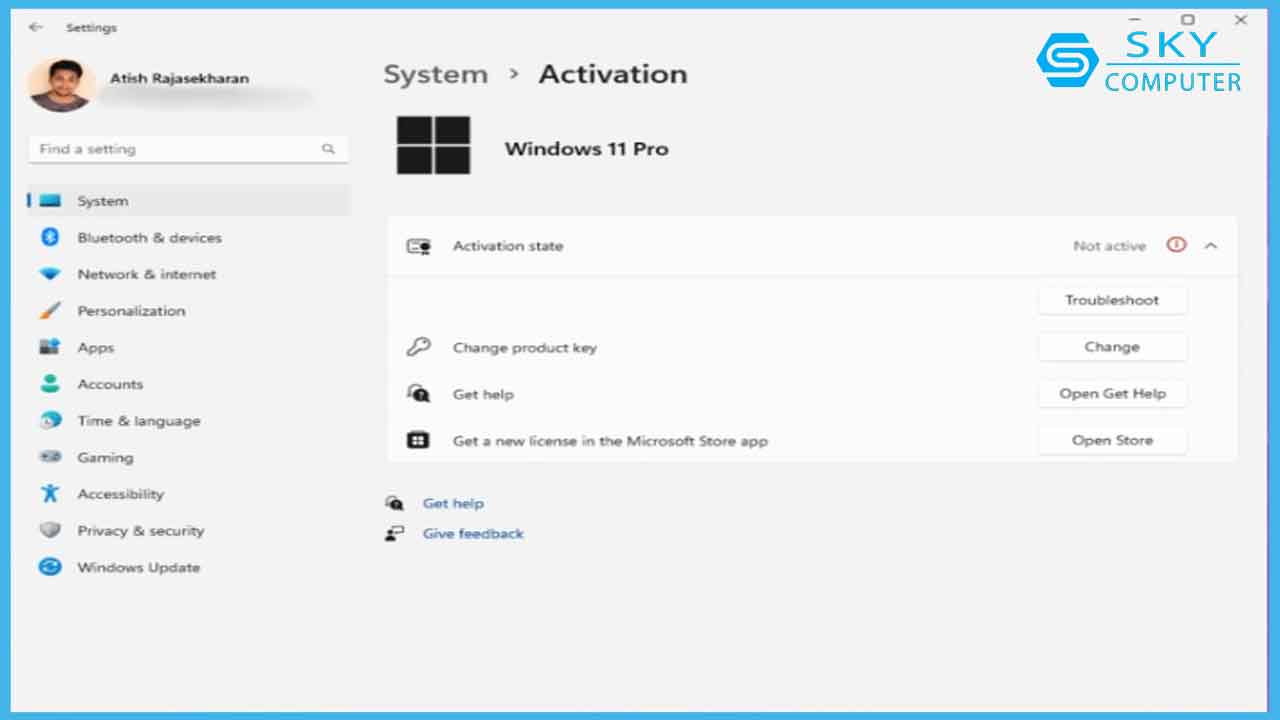Screen dimensions: 1280x720
Task: Select the Privacy & security shield icon
Action: pyautogui.click(x=50, y=531)
